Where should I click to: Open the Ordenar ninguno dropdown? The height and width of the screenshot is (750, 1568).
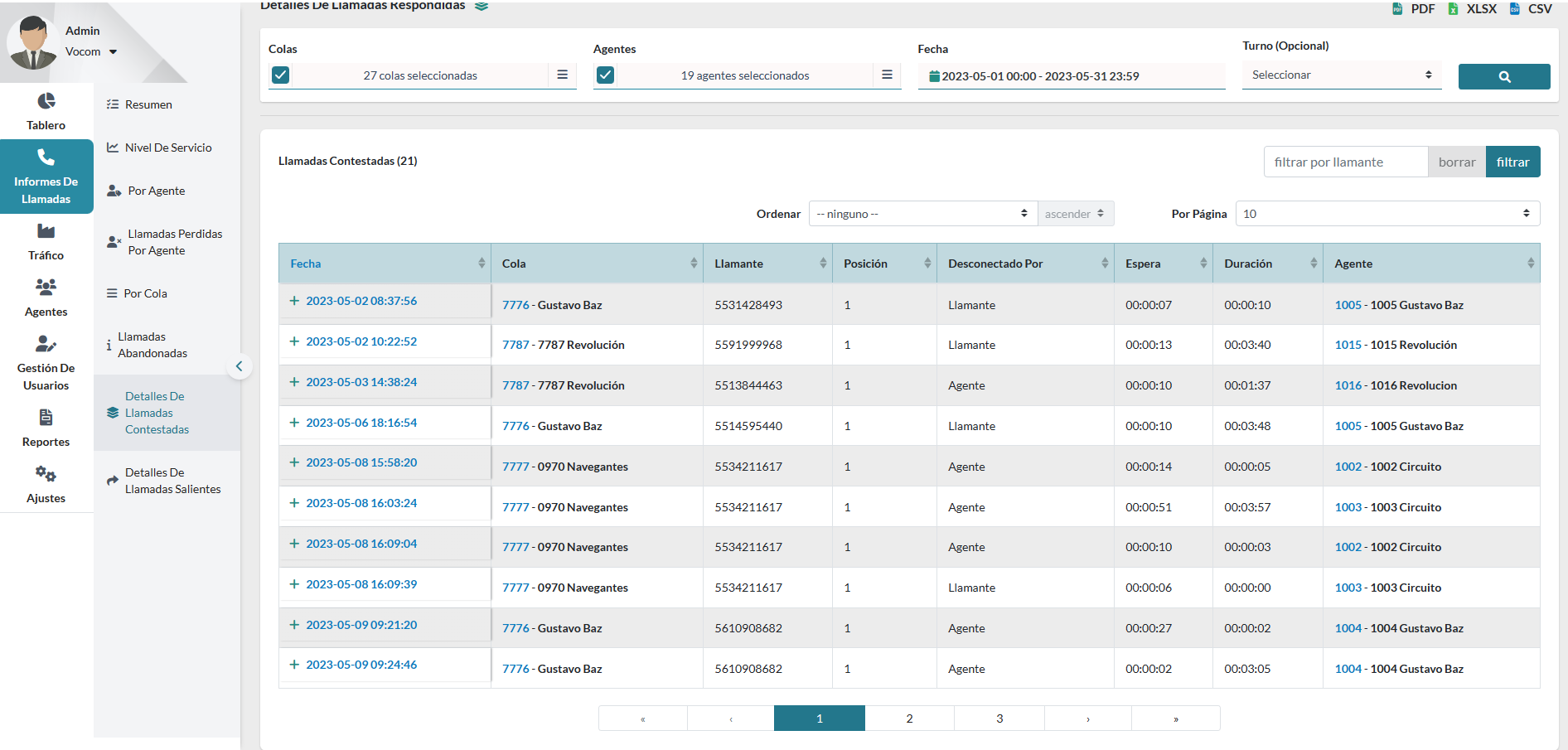click(x=922, y=214)
